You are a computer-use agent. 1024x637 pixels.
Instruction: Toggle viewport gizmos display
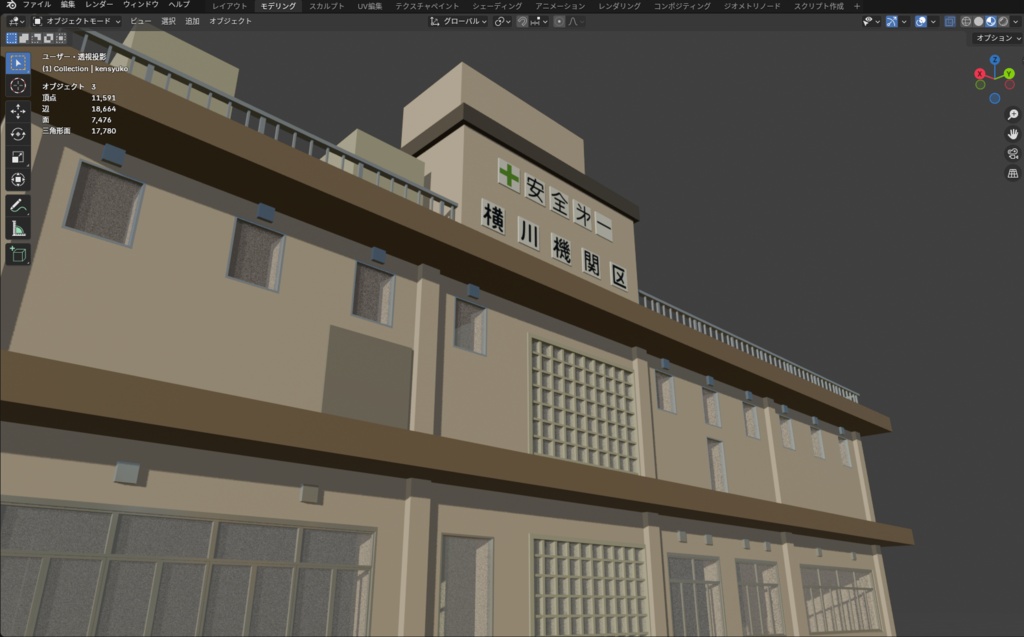tap(891, 22)
